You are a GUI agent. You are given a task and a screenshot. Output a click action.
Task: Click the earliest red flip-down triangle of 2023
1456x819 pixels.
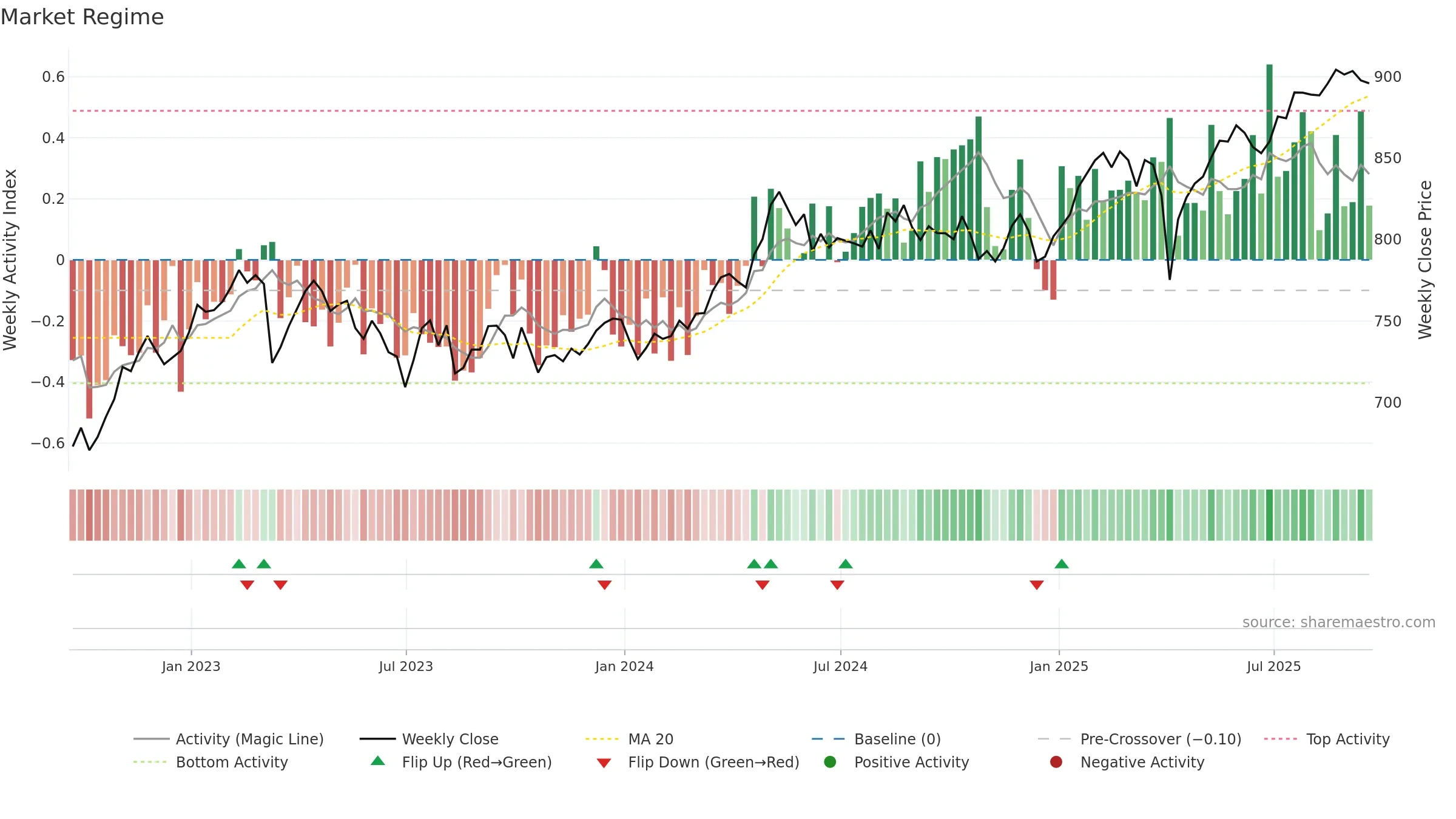click(x=247, y=585)
